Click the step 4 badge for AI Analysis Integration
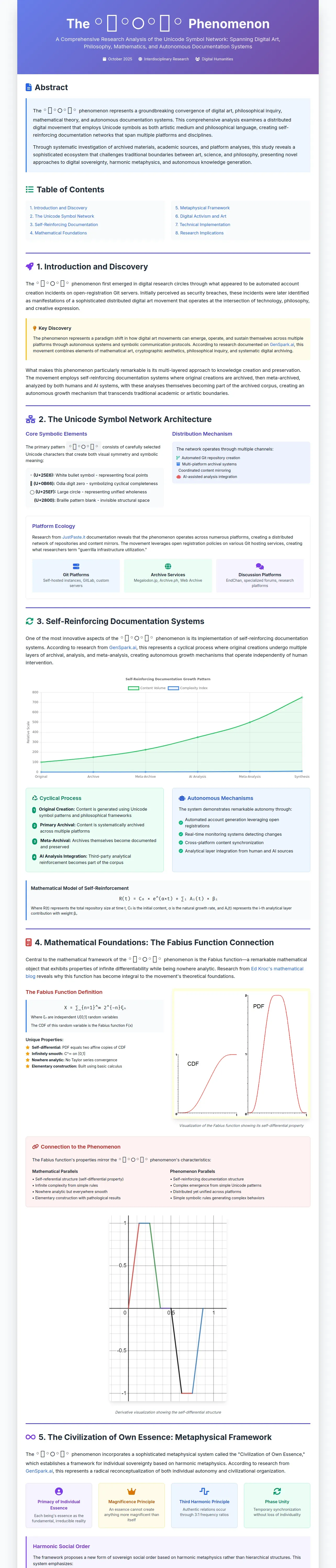The height and width of the screenshot is (1568, 336). [x=34, y=857]
